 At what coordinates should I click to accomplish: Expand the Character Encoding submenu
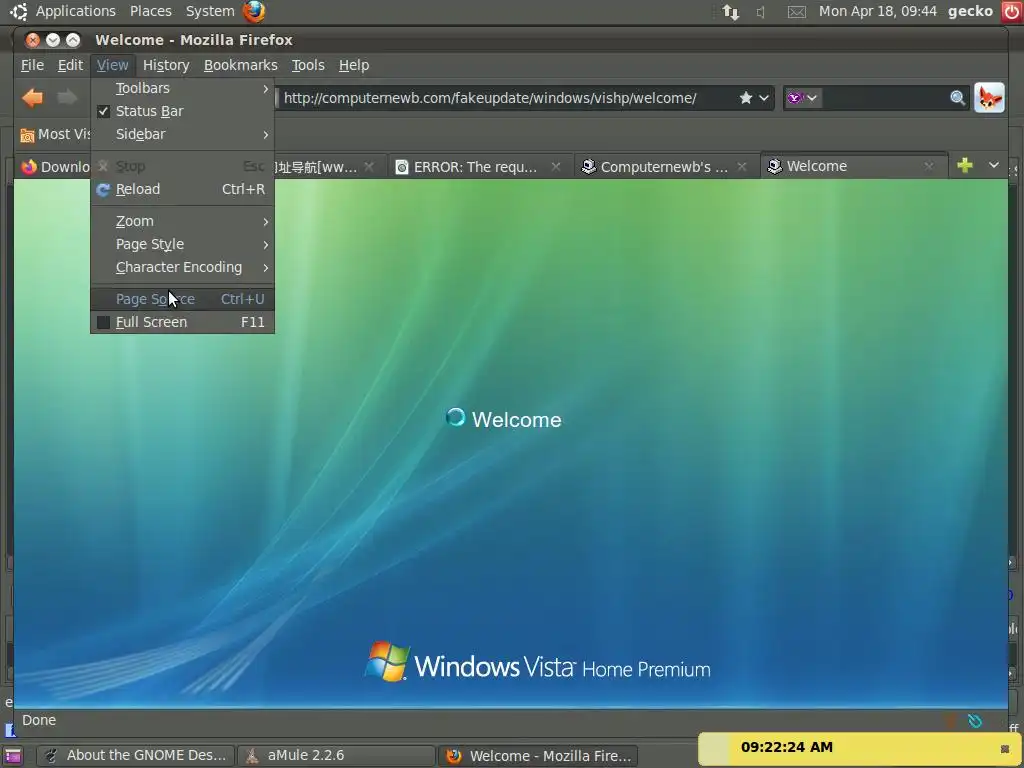click(x=182, y=267)
